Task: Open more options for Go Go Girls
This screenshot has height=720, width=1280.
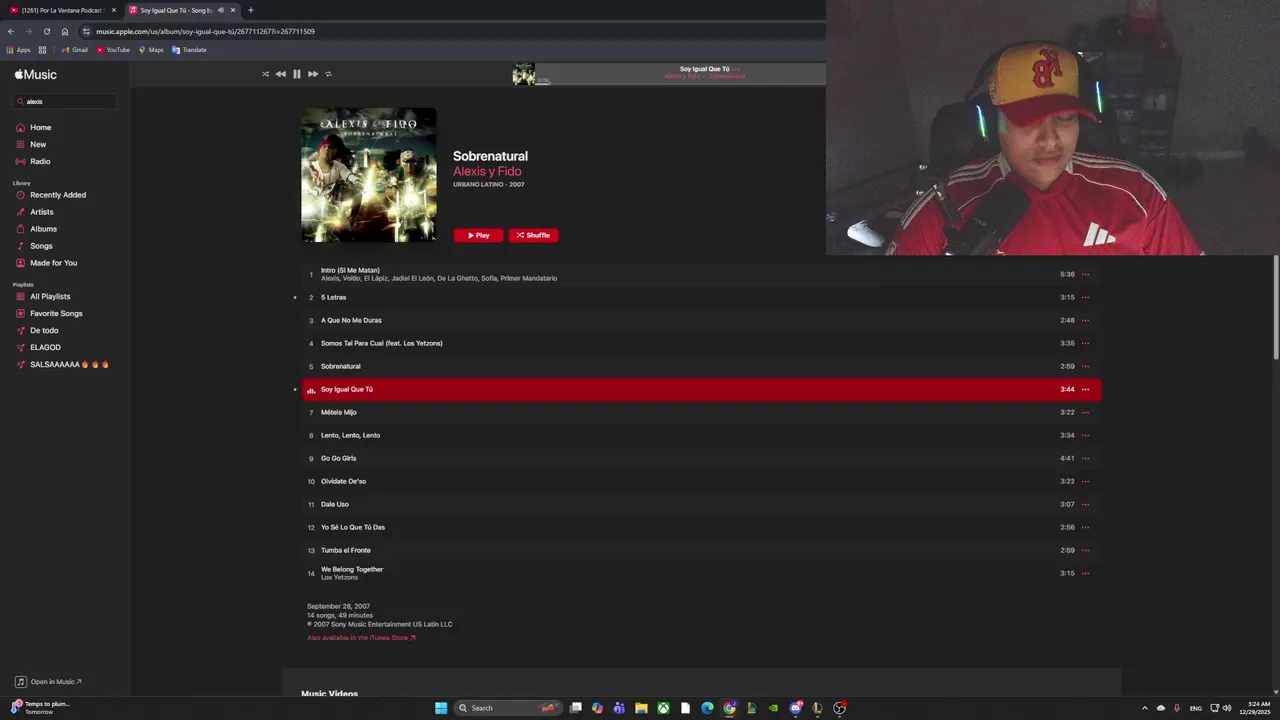Action: click(x=1085, y=458)
